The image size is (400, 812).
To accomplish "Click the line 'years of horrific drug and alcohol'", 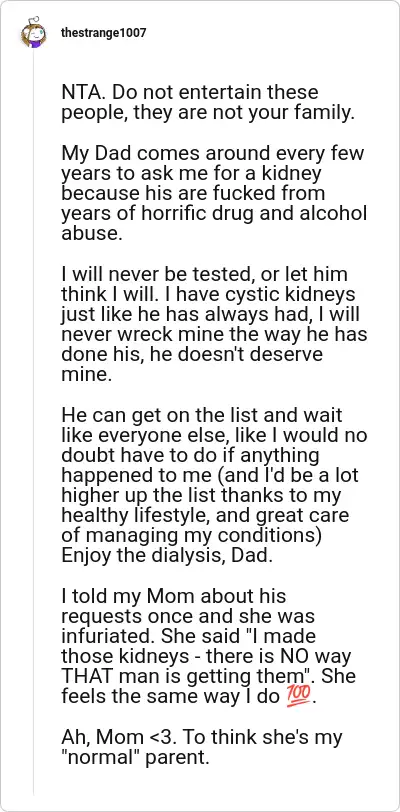I will tap(214, 213).
